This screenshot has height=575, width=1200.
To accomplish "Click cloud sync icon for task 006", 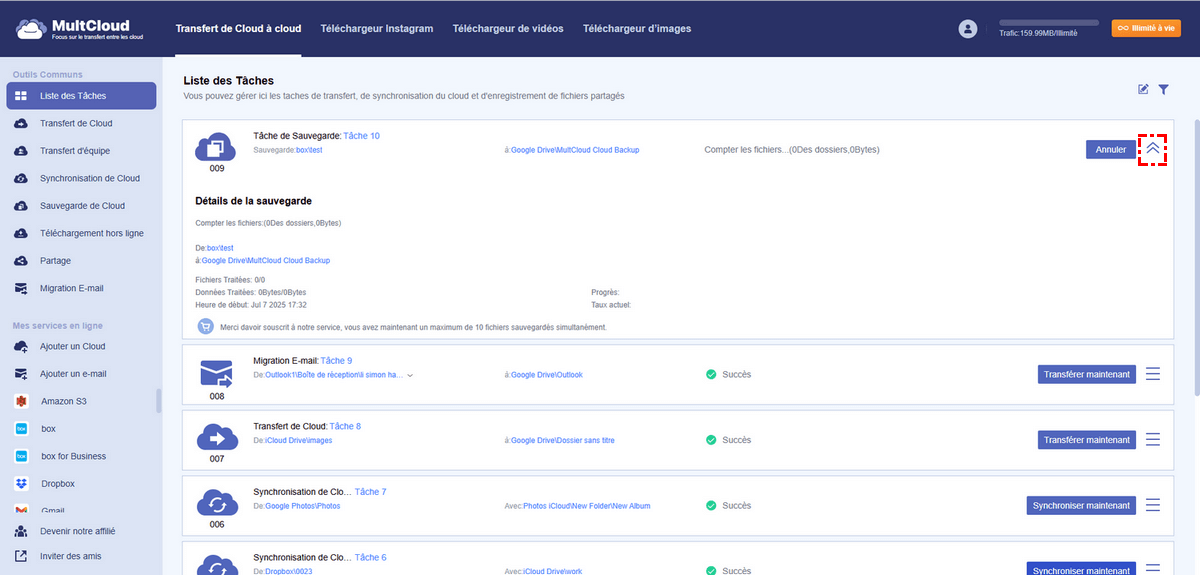I will tap(216, 503).
